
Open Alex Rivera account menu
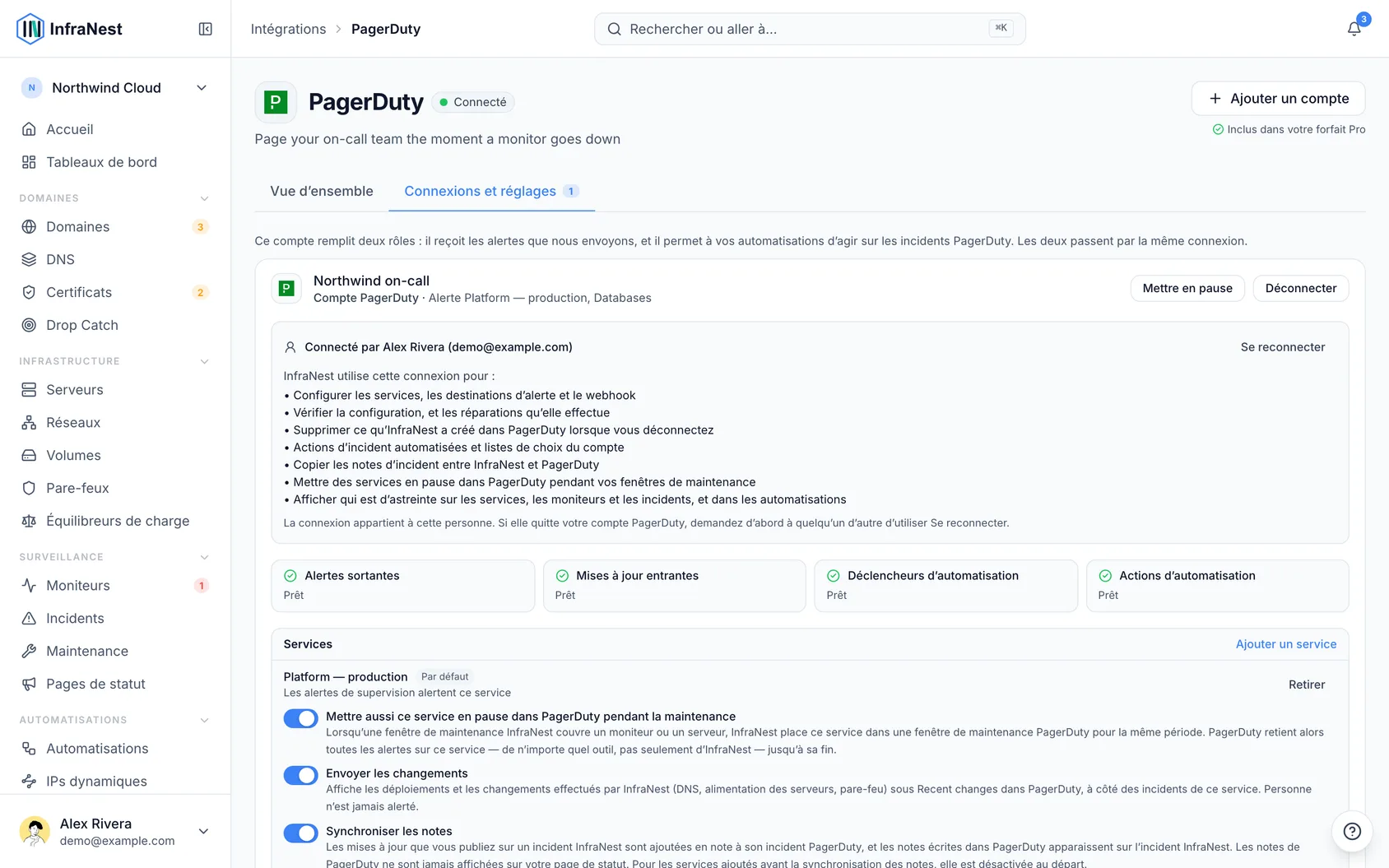[115, 831]
